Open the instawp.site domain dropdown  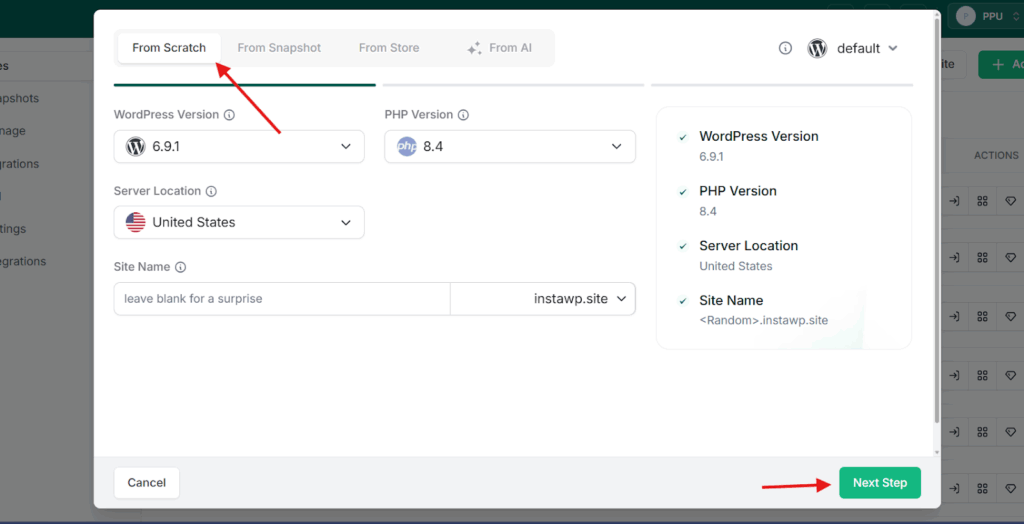tap(543, 299)
